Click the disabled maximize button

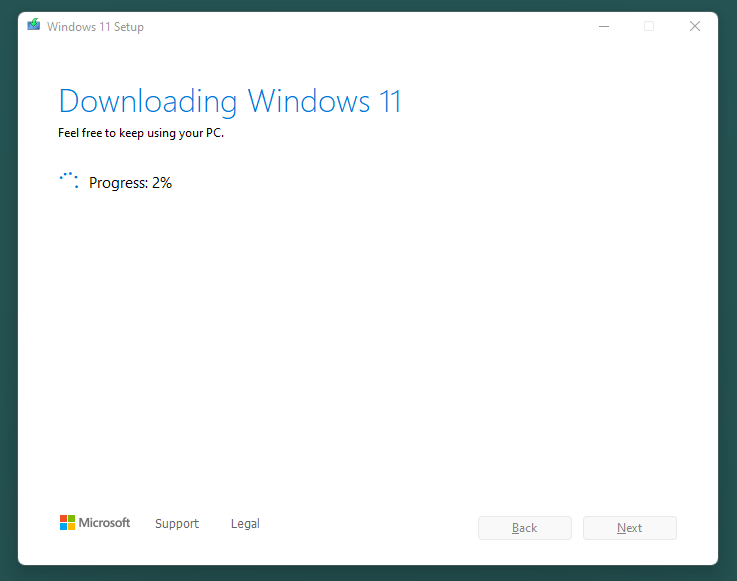(x=649, y=26)
